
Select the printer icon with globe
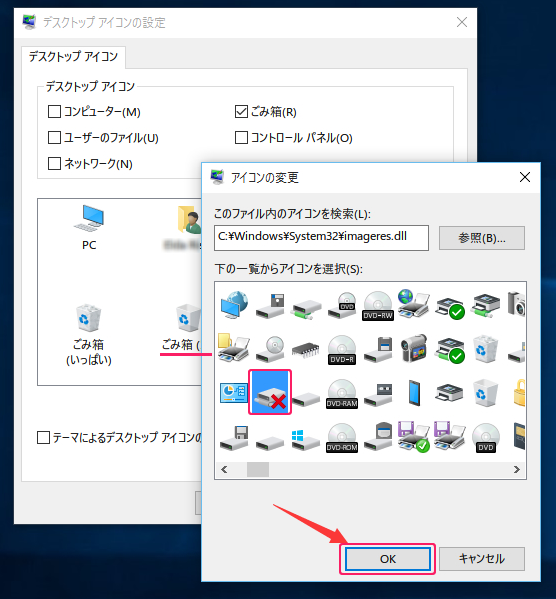tap(414, 304)
